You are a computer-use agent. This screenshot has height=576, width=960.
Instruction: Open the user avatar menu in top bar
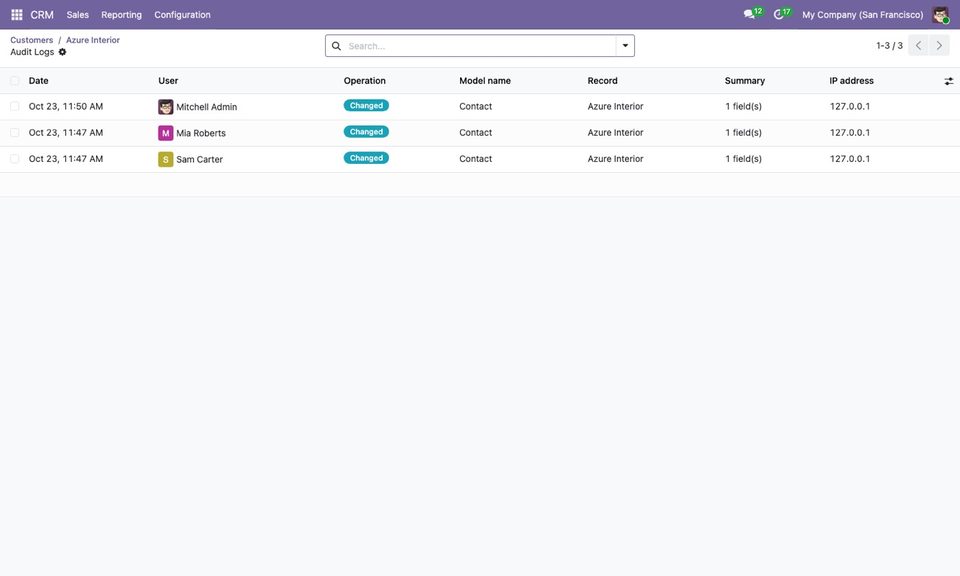[940, 15]
